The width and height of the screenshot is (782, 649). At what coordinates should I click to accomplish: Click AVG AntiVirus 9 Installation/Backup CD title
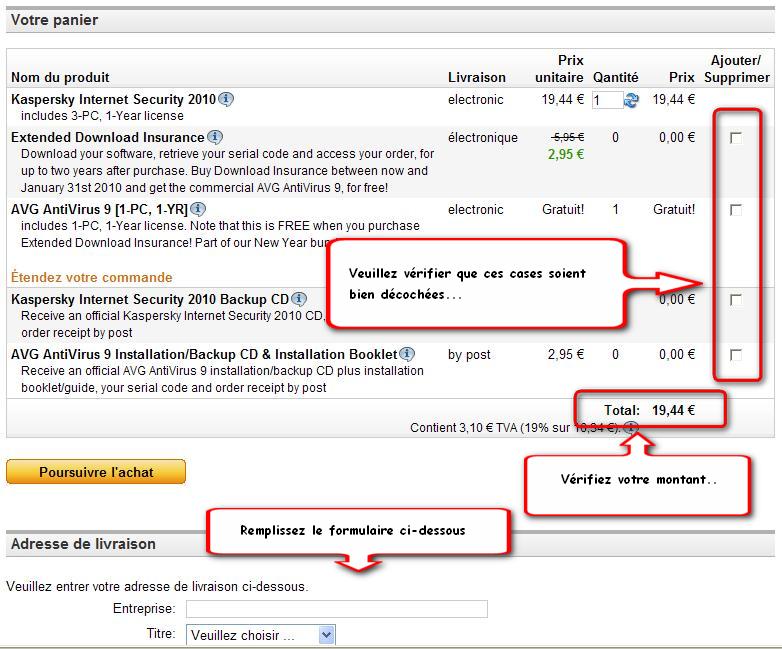(x=204, y=354)
